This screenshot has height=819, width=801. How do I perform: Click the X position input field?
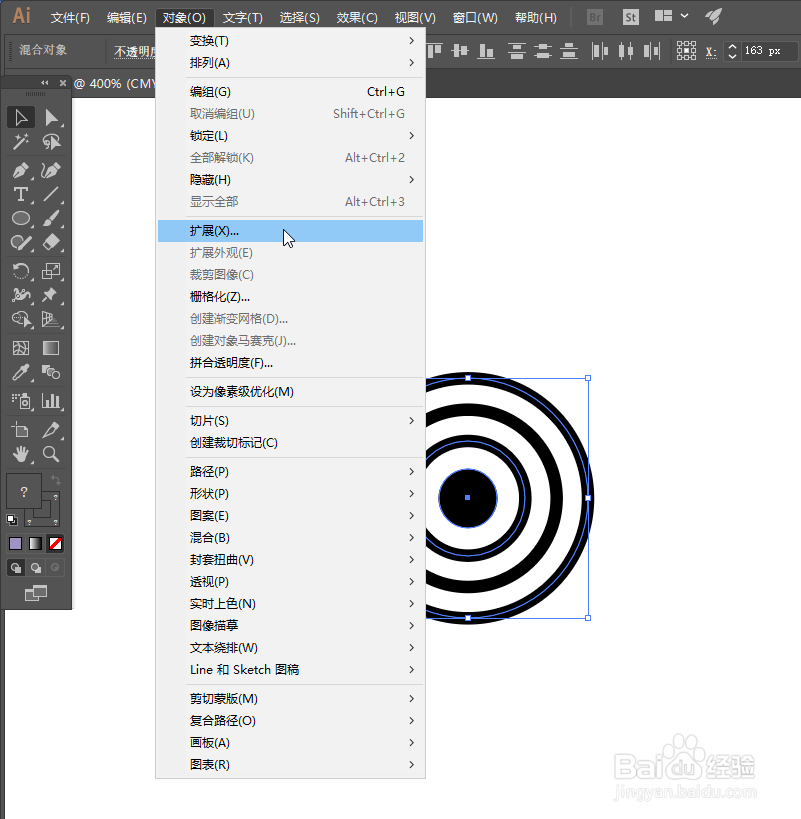tap(769, 51)
